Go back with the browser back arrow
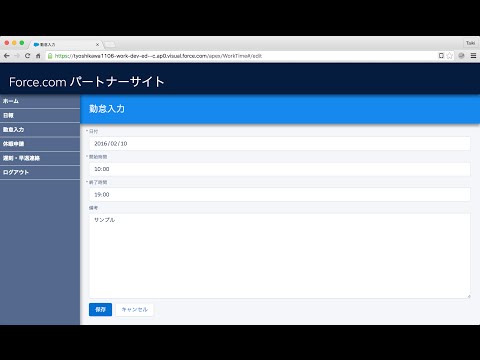This screenshot has width=480, height=360. (x=6, y=56)
